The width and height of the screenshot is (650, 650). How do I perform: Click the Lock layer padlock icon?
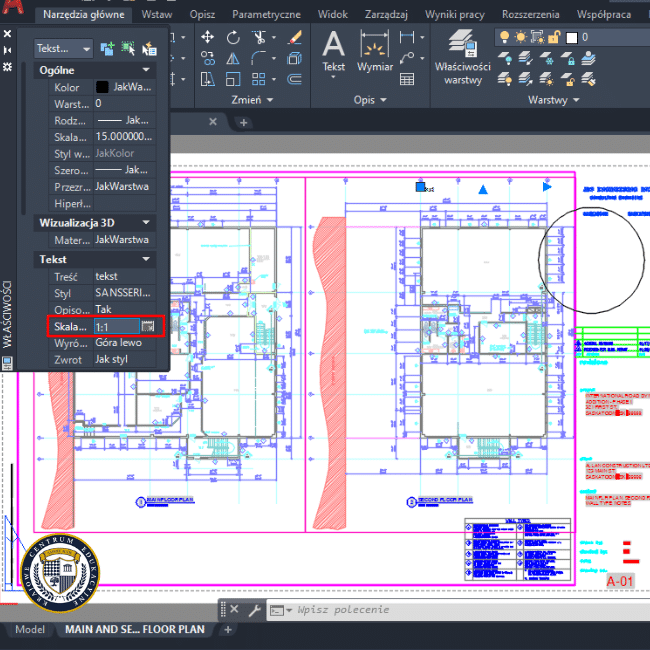click(568, 58)
